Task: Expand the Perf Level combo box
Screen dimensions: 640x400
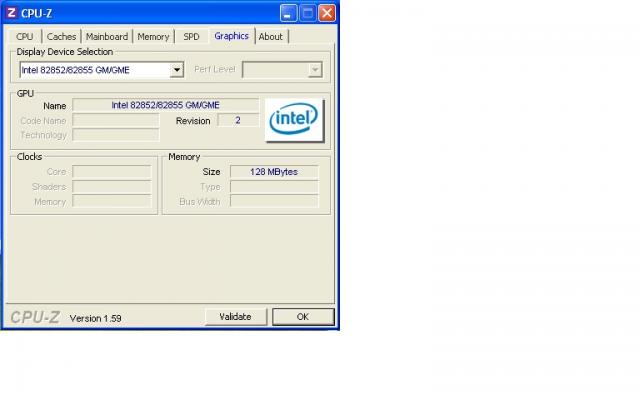Action: point(314,70)
